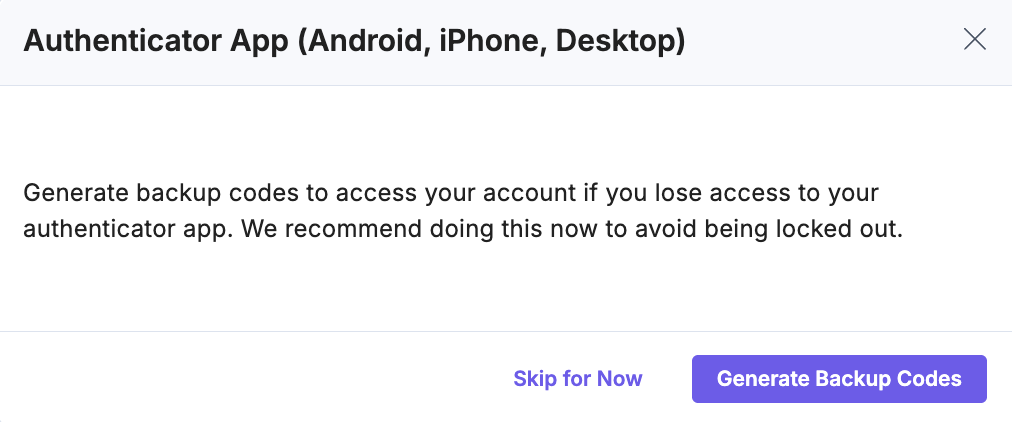Click the backup codes description text
The height and width of the screenshot is (422, 1012).
462,210
